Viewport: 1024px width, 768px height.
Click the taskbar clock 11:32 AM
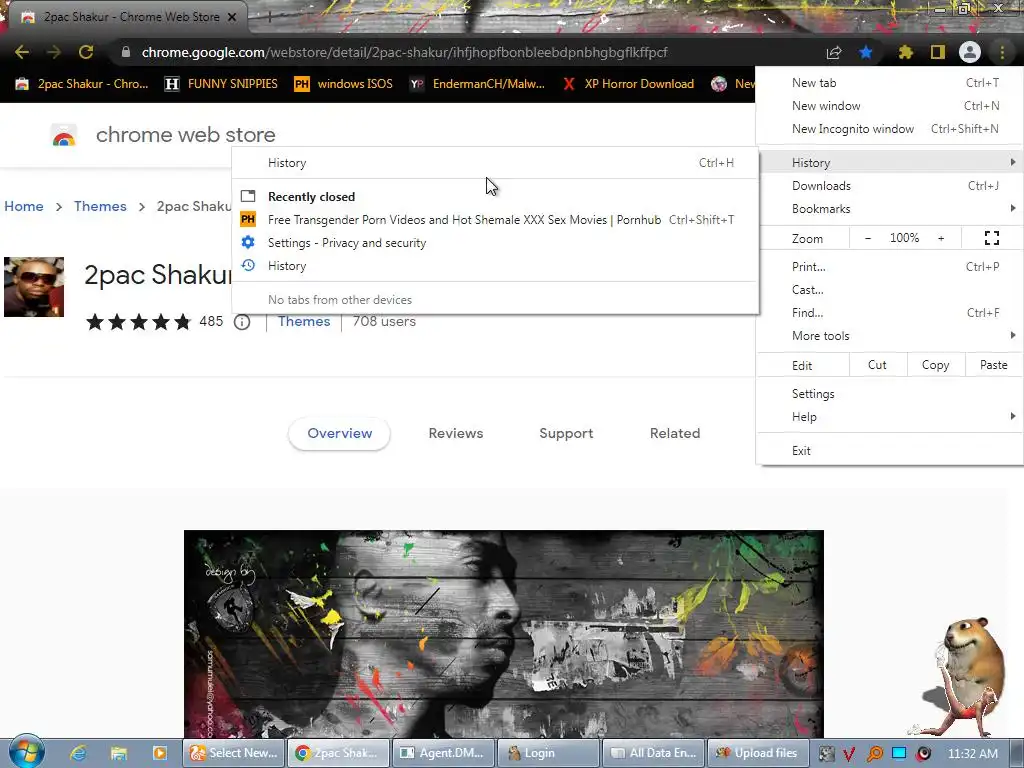point(972,754)
